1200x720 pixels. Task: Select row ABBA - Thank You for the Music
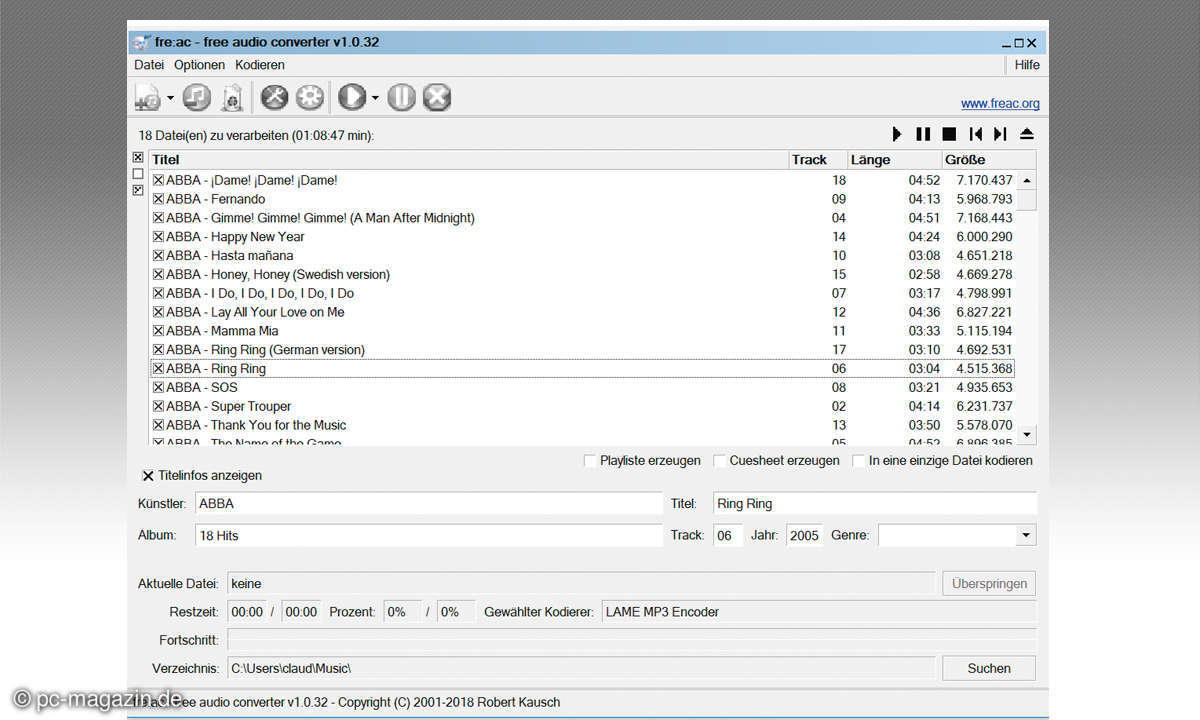click(x=582, y=425)
